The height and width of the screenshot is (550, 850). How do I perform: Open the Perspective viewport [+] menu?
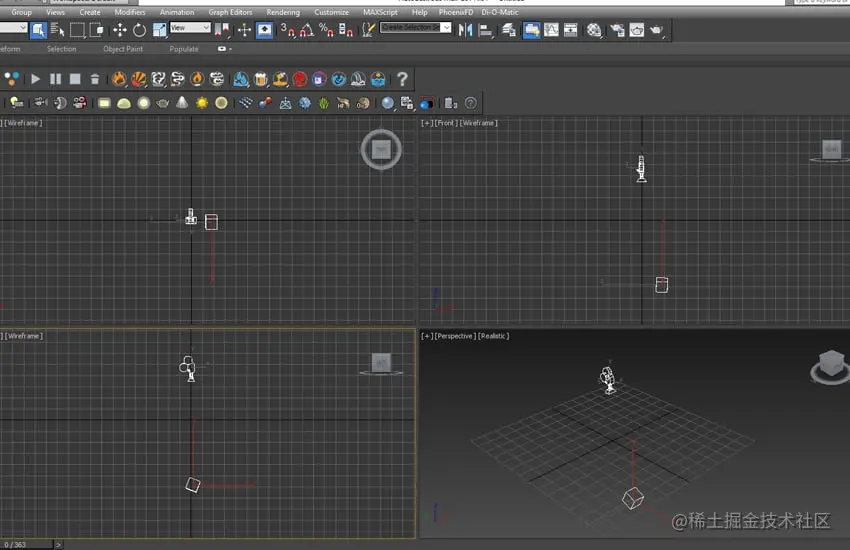click(x=427, y=337)
